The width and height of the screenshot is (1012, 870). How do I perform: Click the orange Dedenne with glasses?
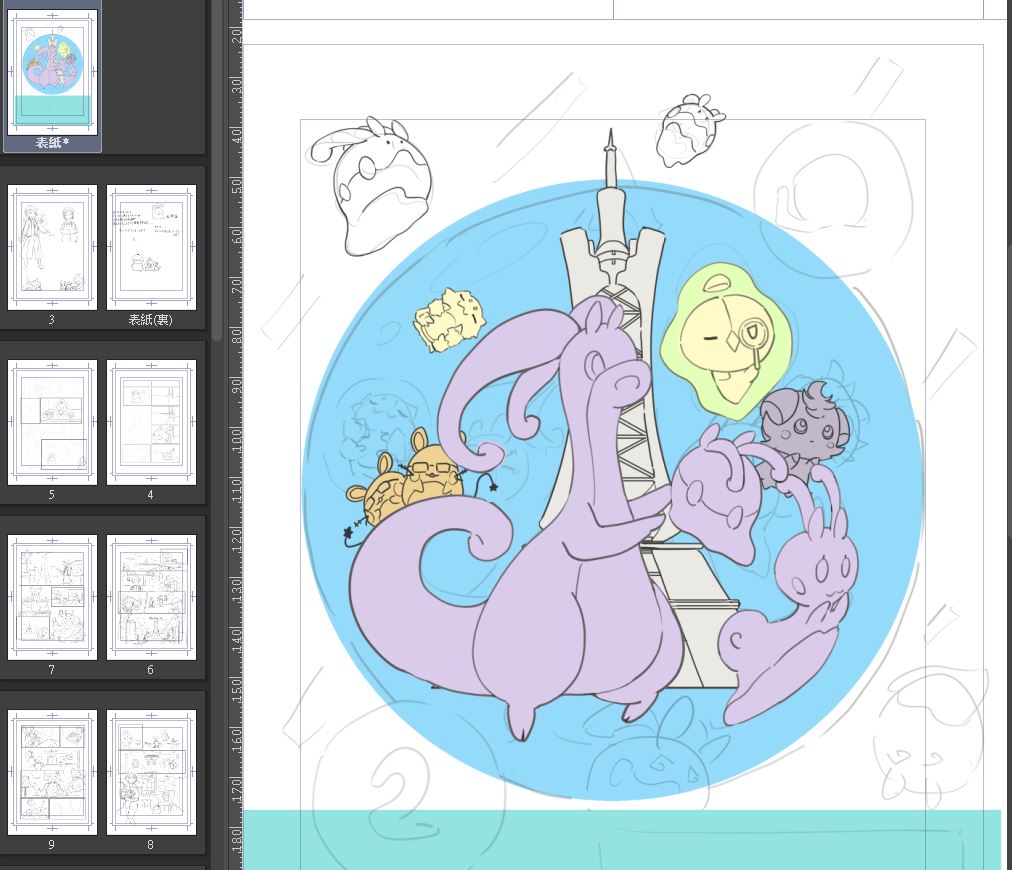pos(431,474)
